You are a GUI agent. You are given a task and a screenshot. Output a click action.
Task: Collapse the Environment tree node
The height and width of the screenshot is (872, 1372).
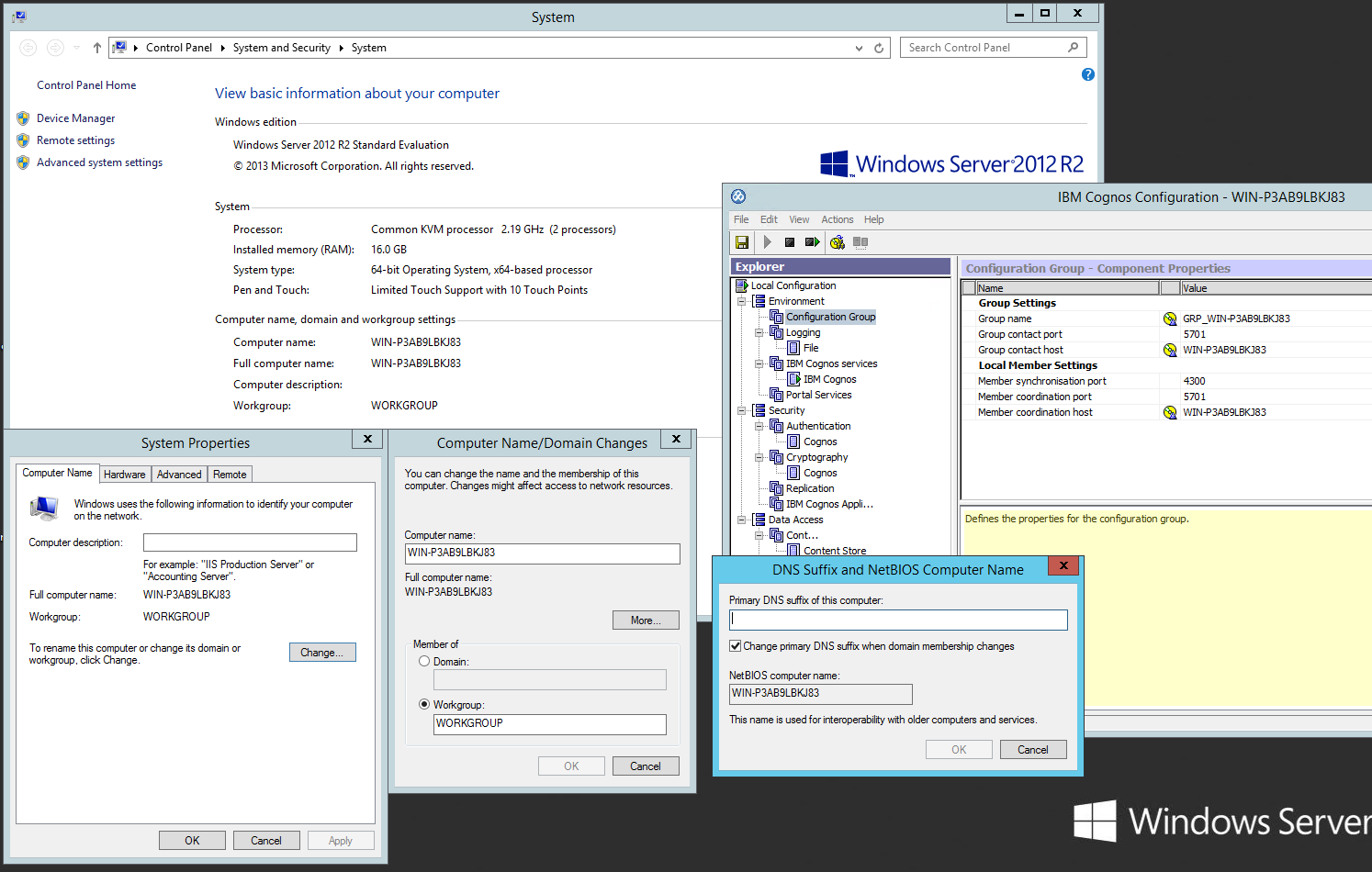click(742, 301)
